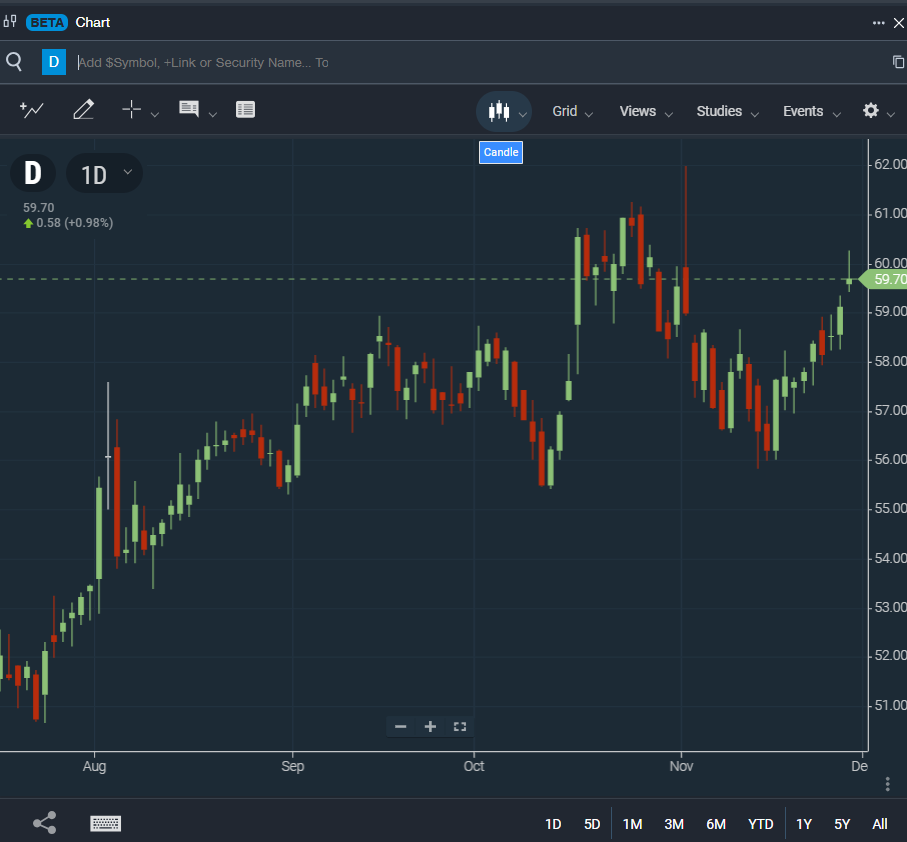Show keyboard shortcuts icon
The image size is (907, 842).
[105, 823]
